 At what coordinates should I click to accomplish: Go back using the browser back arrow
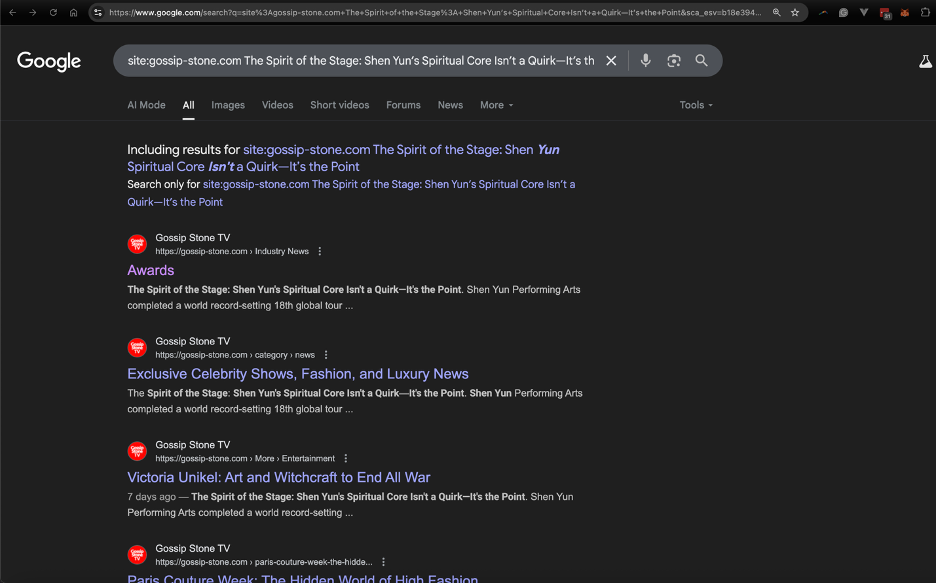[13, 12]
